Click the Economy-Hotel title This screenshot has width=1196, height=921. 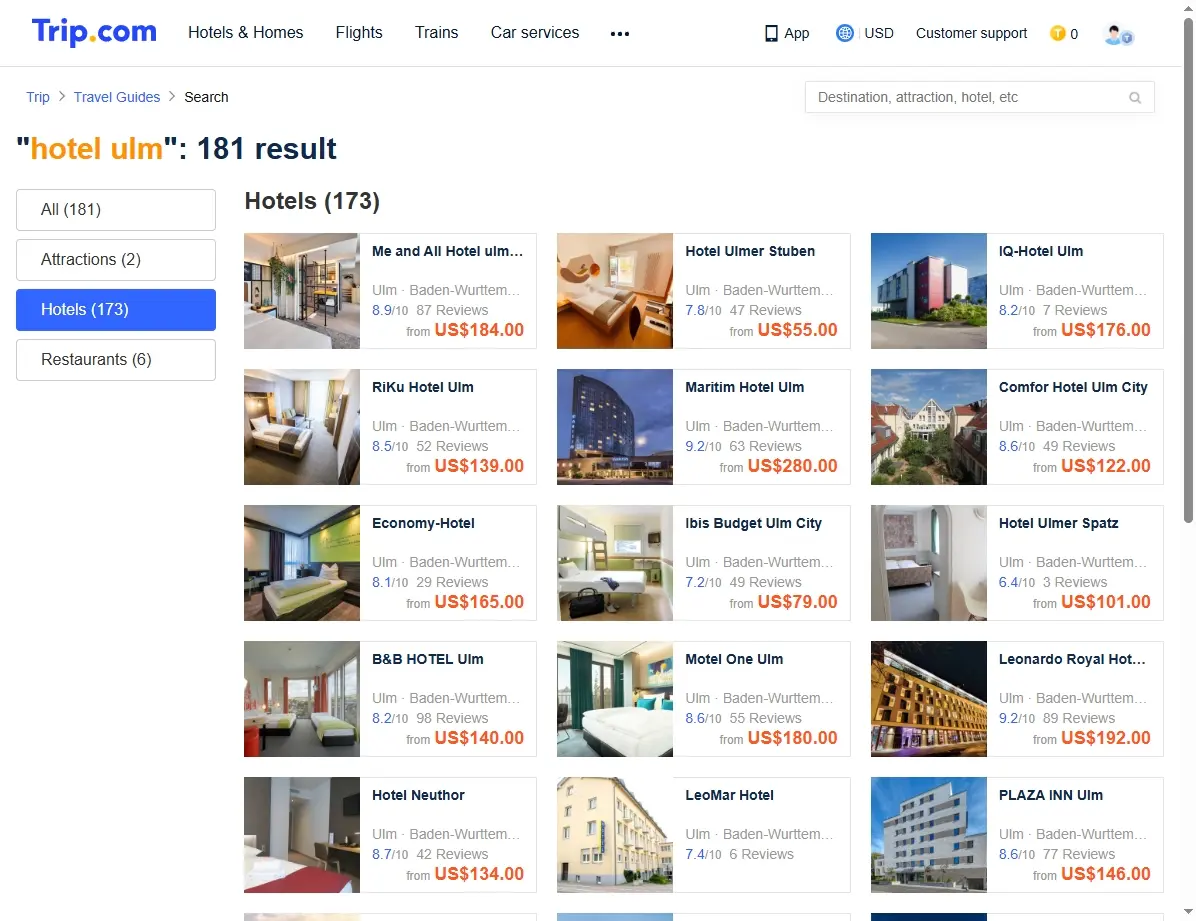coord(423,523)
